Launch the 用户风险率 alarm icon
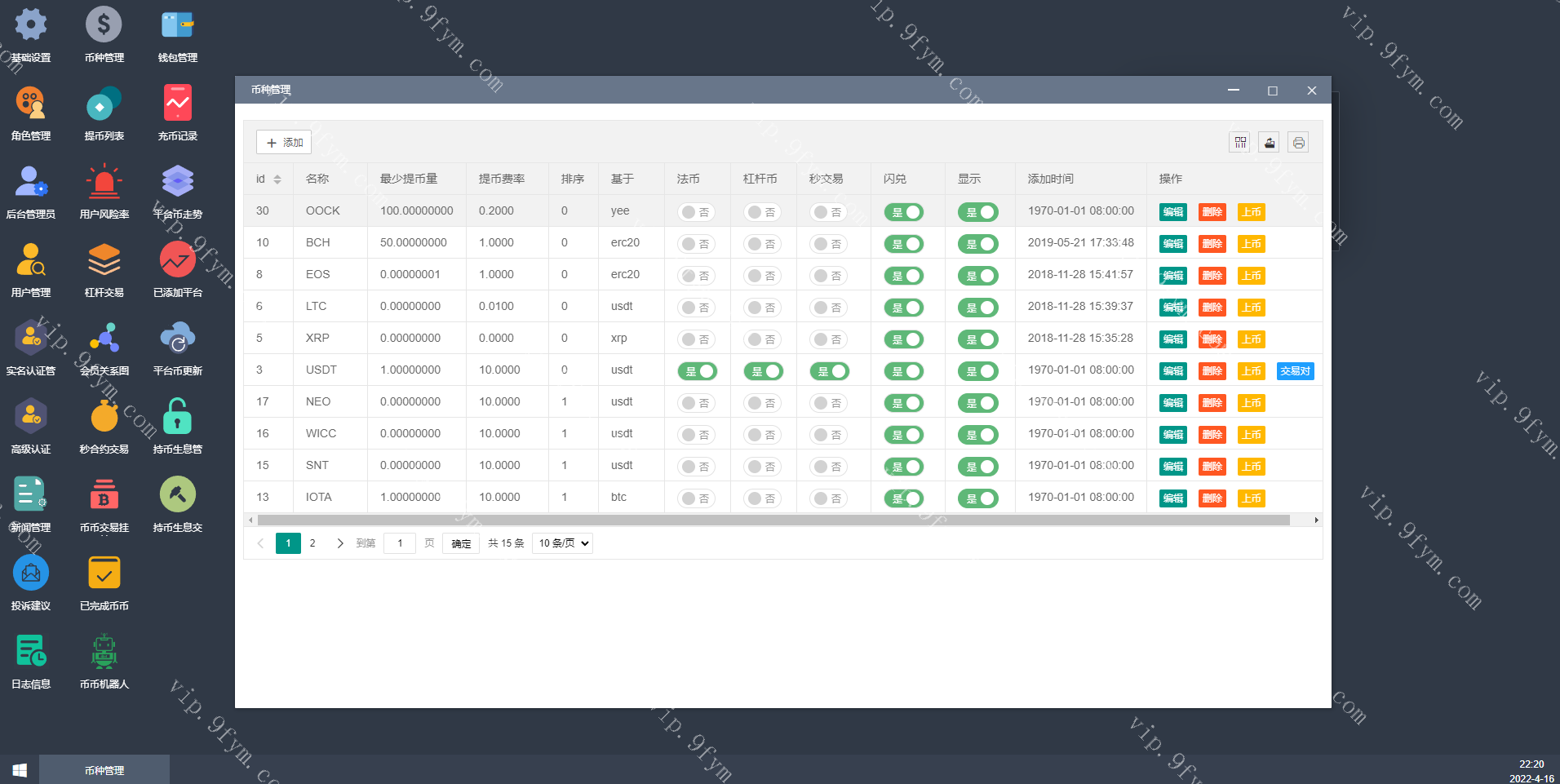Viewport: 1560px width, 784px height. pyautogui.click(x=104, y=183)
